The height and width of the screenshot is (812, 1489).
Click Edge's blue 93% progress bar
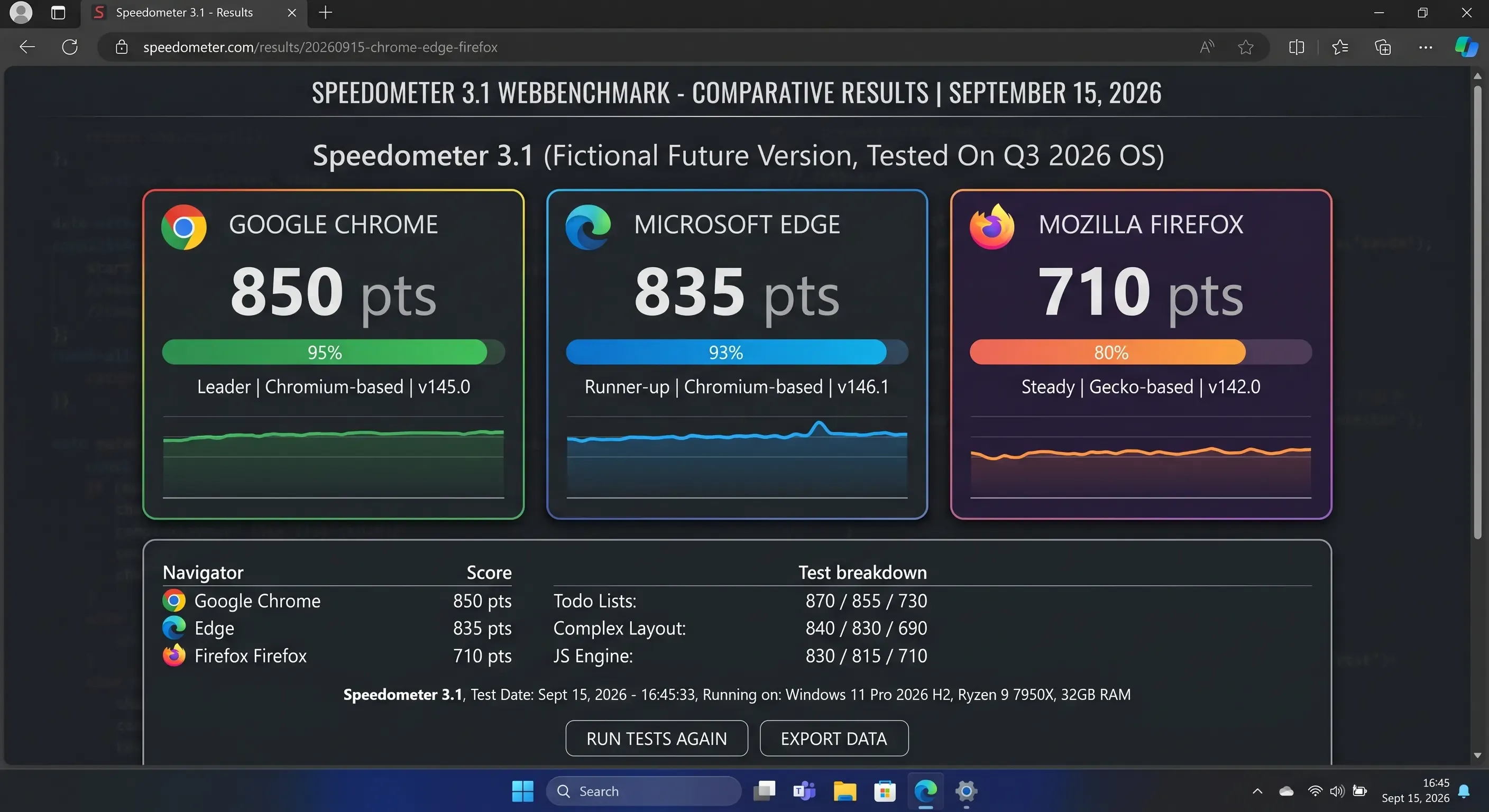coord(737,352)
